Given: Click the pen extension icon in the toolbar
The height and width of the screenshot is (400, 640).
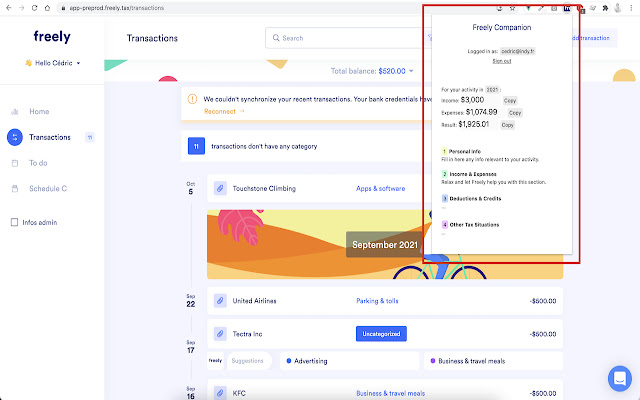Looking at the screenshot, I should coord(541,8).
